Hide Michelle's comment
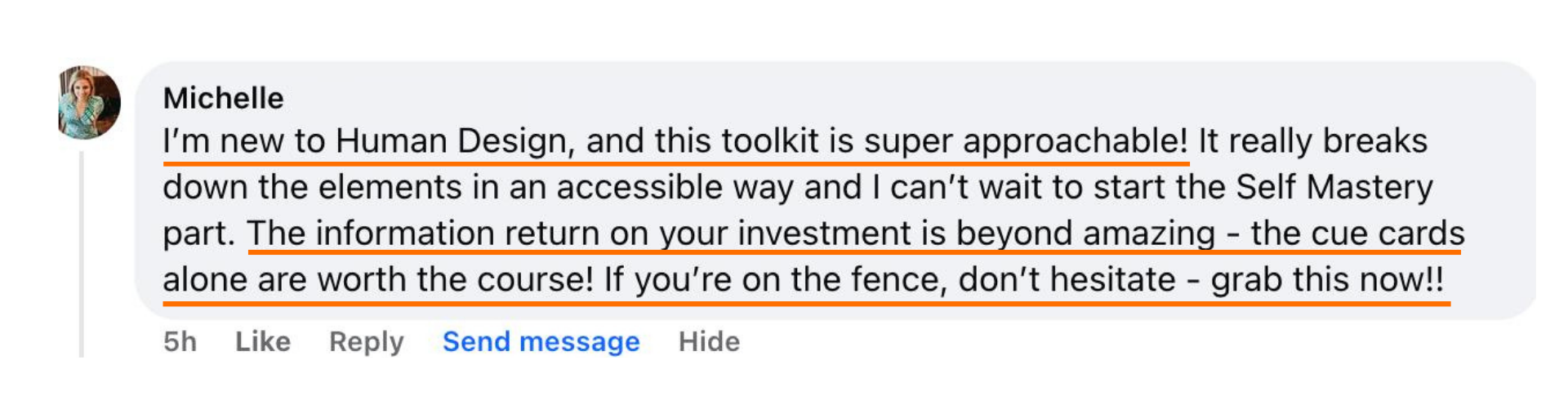 [709, 341]
